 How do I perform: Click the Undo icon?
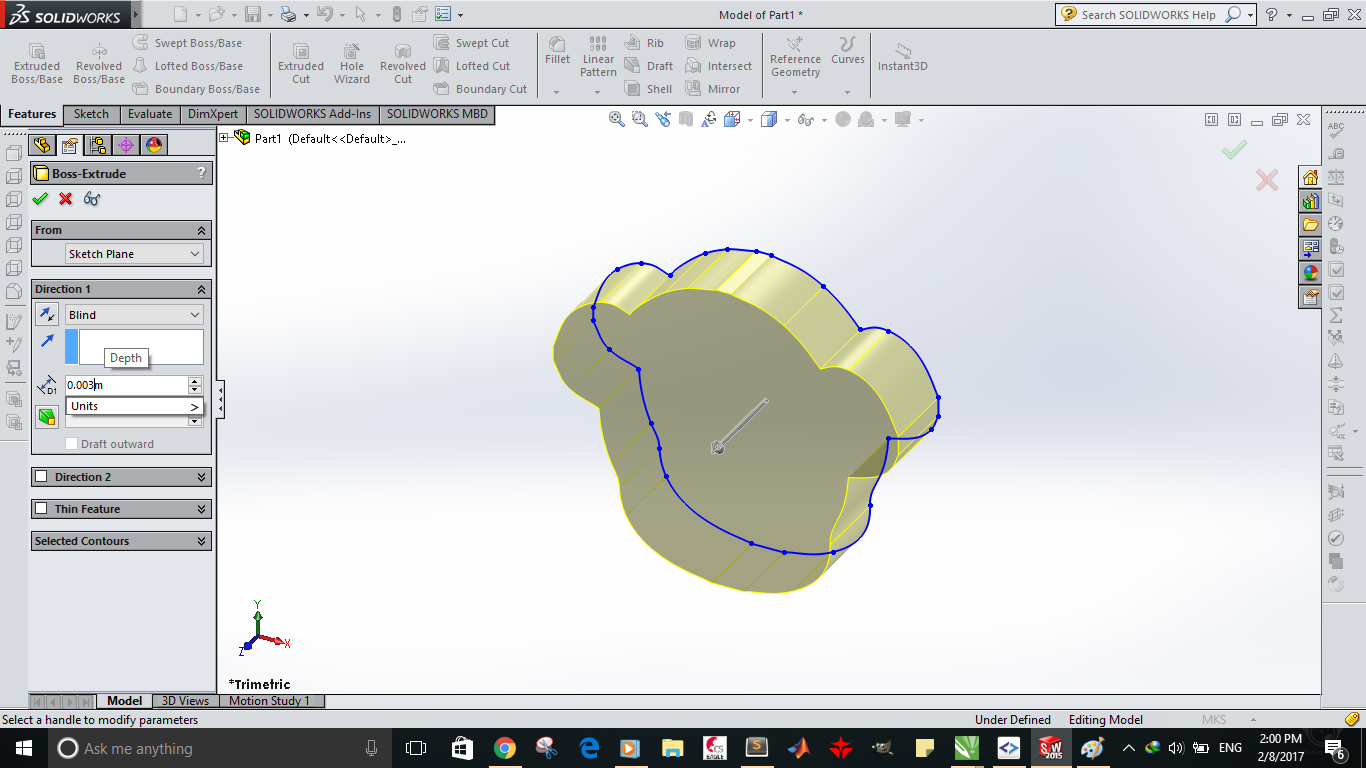coord(324,15)
